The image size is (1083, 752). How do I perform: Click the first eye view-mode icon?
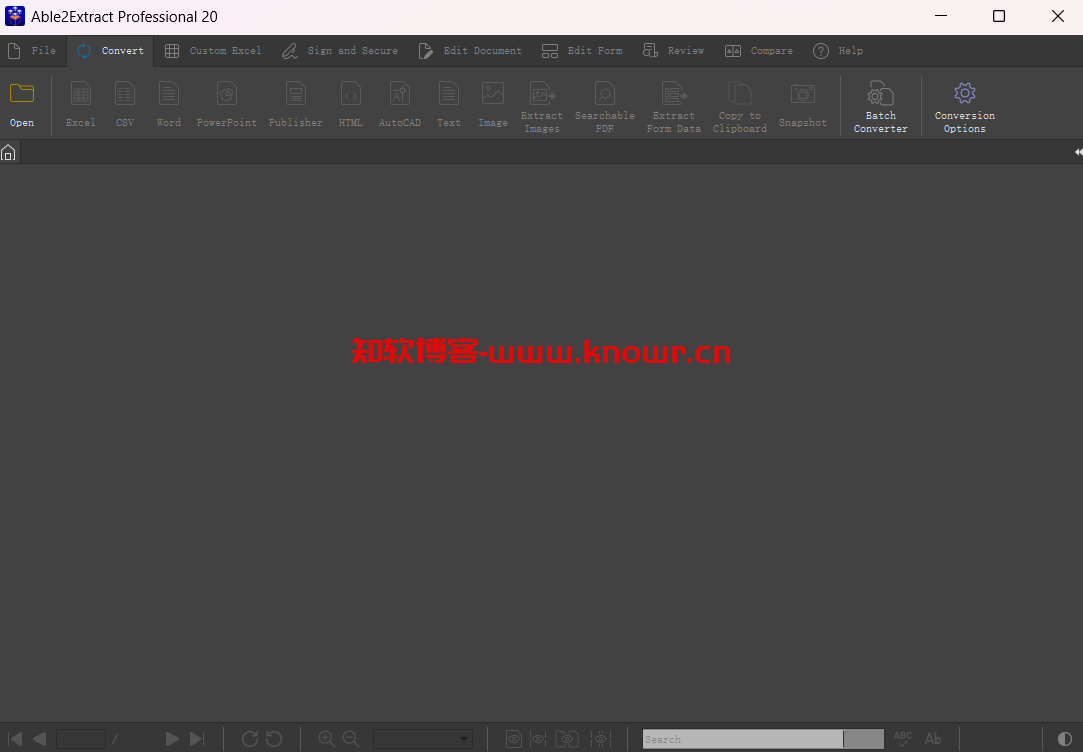pyautogui.click(x=514, y=739)
